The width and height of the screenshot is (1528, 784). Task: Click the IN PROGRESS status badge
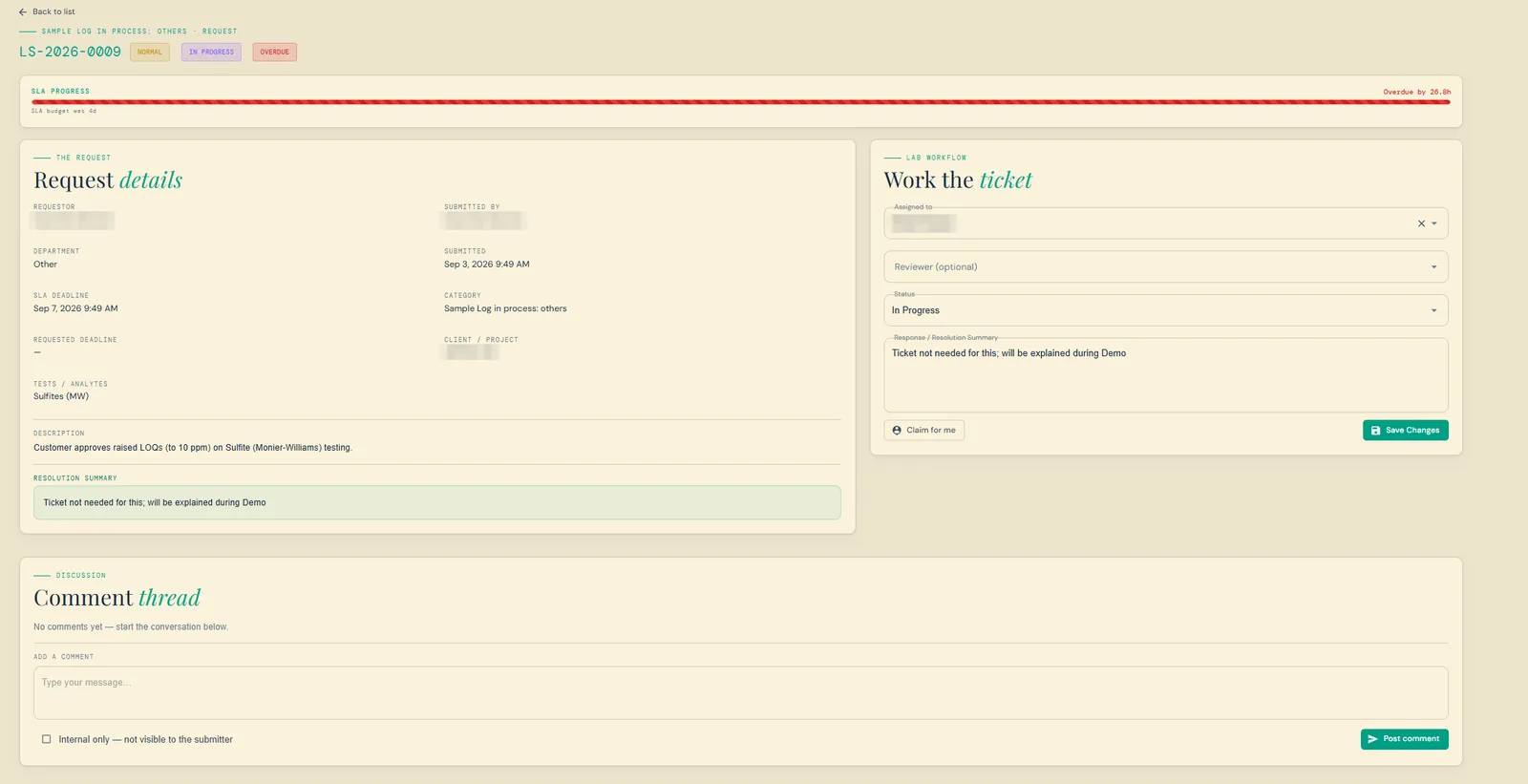[x=211, y=53]
